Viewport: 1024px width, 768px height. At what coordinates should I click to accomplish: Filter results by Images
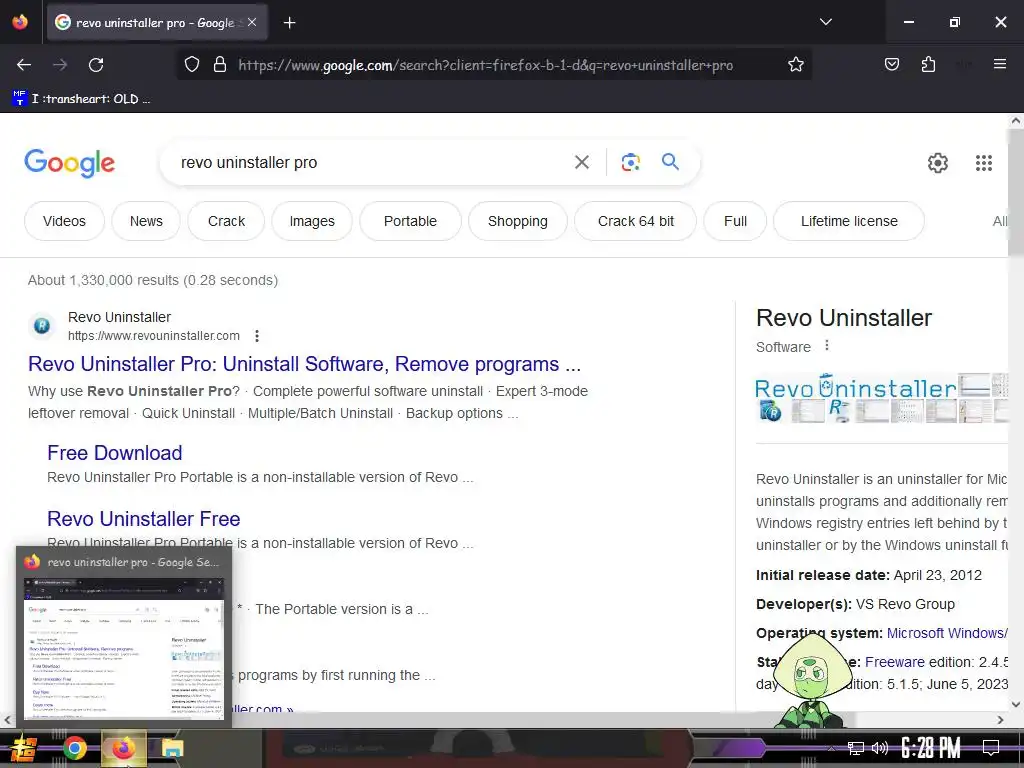coord(312,221)
